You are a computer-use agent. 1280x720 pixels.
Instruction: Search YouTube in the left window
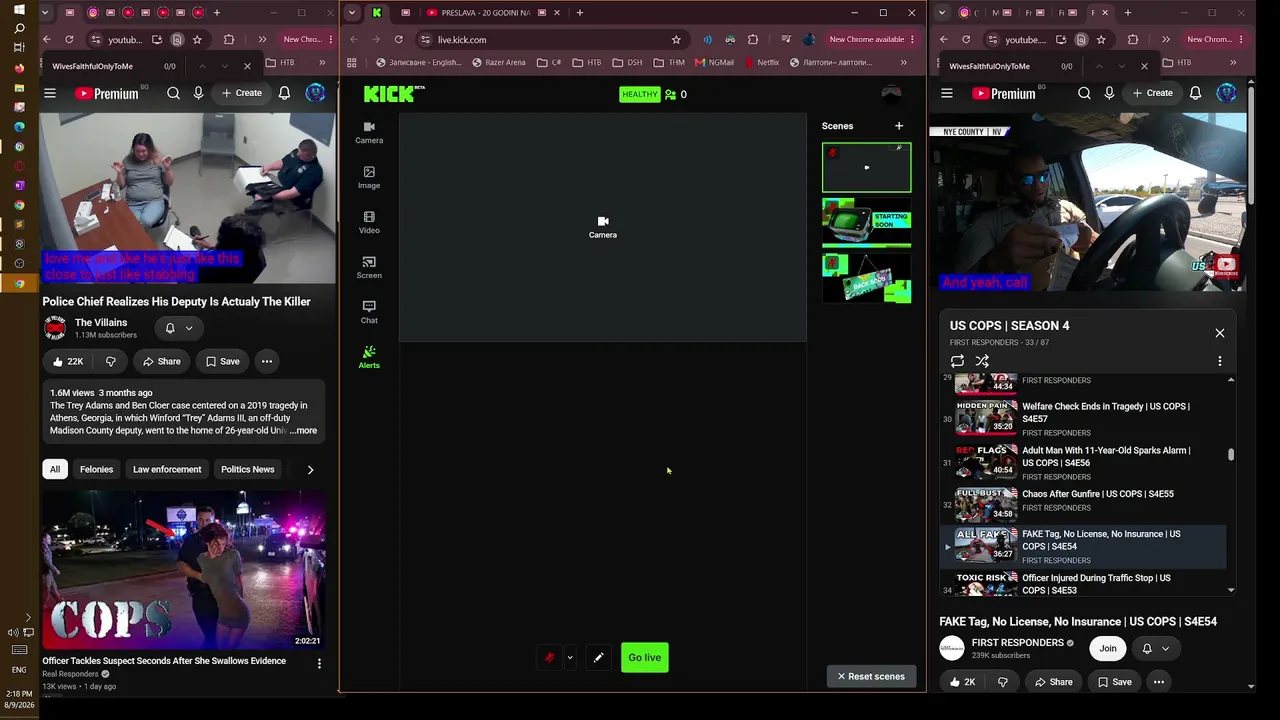point(173,93)
